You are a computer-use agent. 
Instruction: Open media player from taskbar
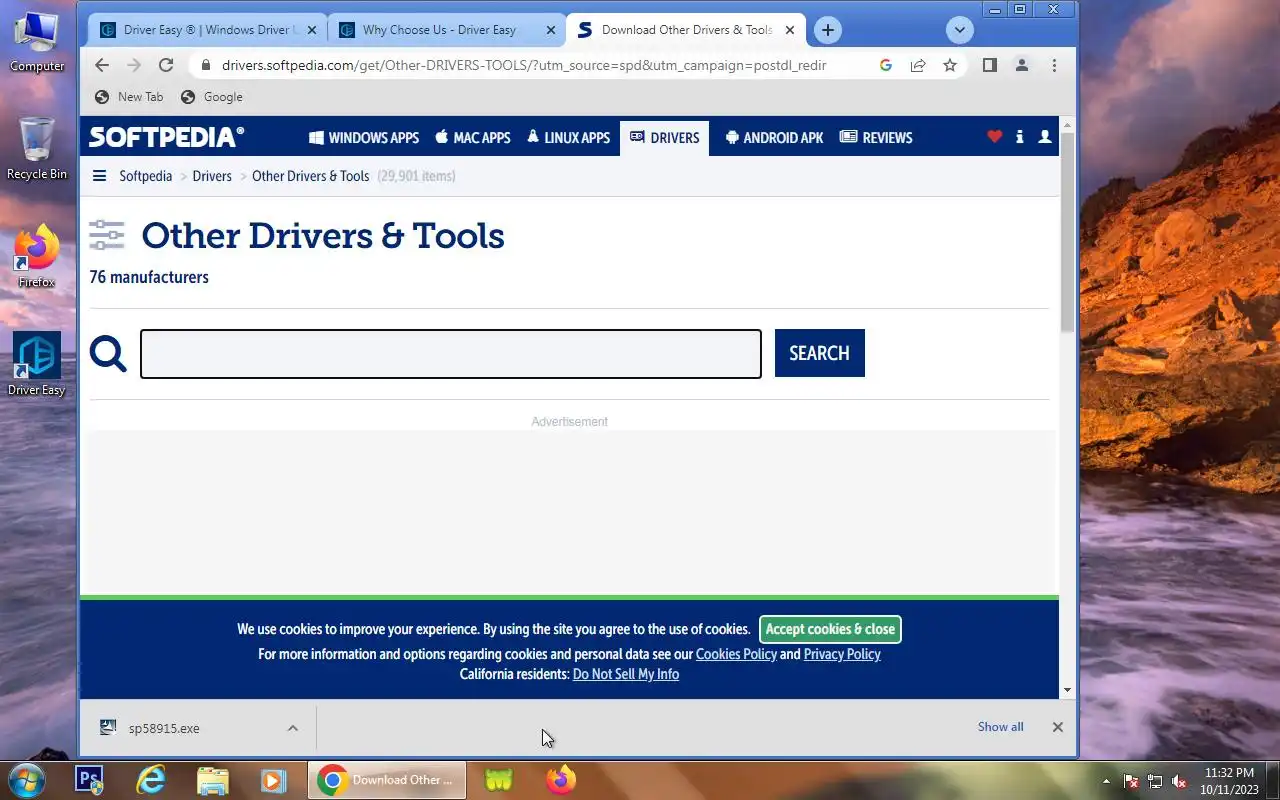[x=273, y=780]
